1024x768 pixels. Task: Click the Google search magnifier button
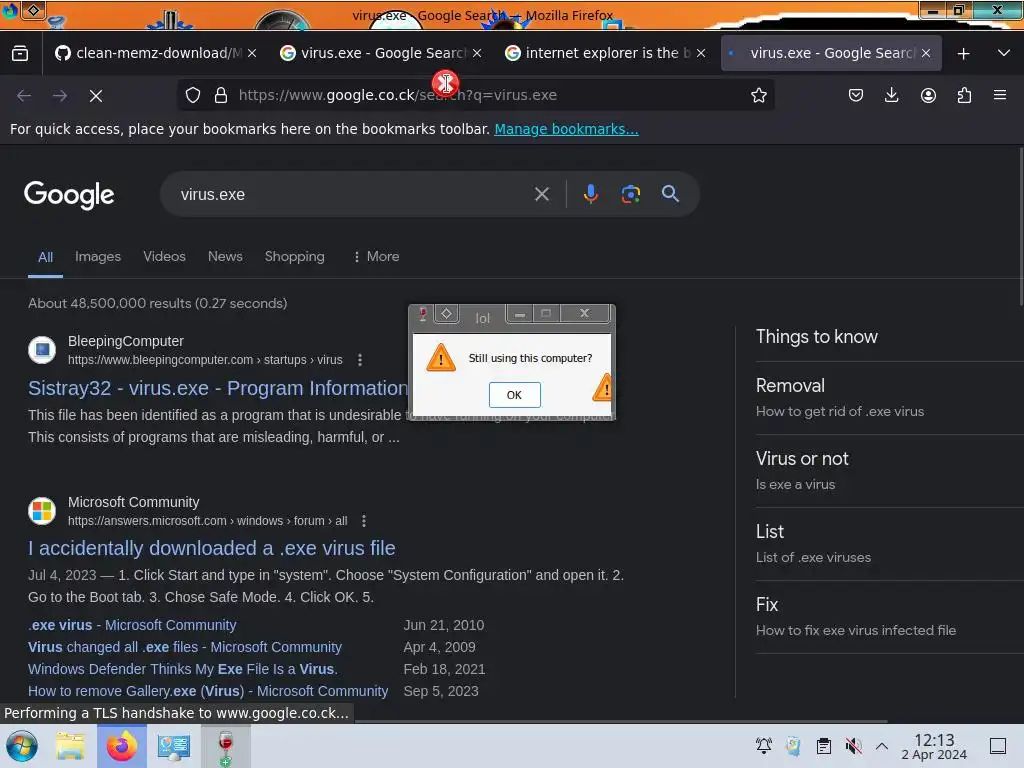pos(670,194)
